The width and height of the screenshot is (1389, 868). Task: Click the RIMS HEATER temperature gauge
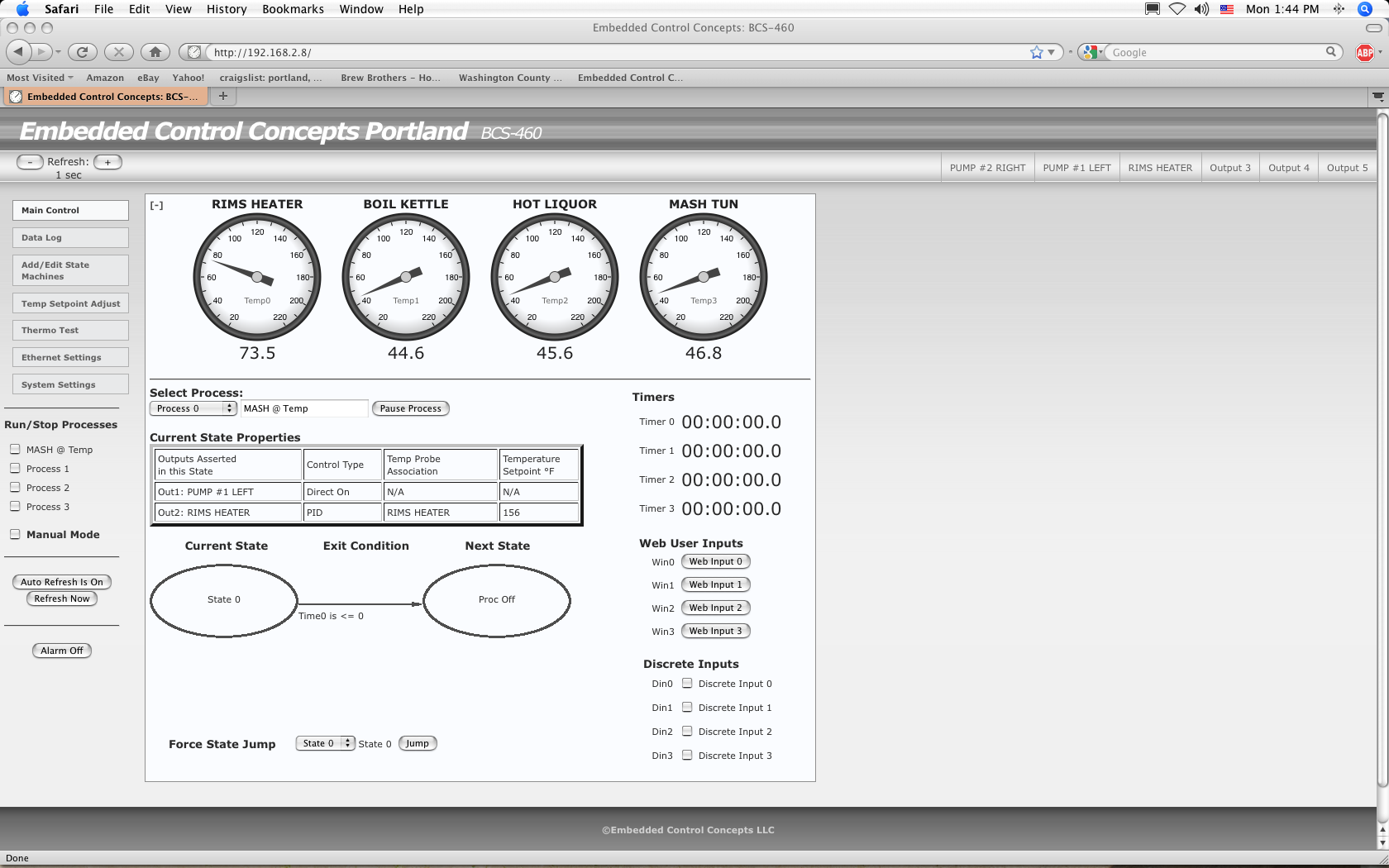tap(257, 277)
